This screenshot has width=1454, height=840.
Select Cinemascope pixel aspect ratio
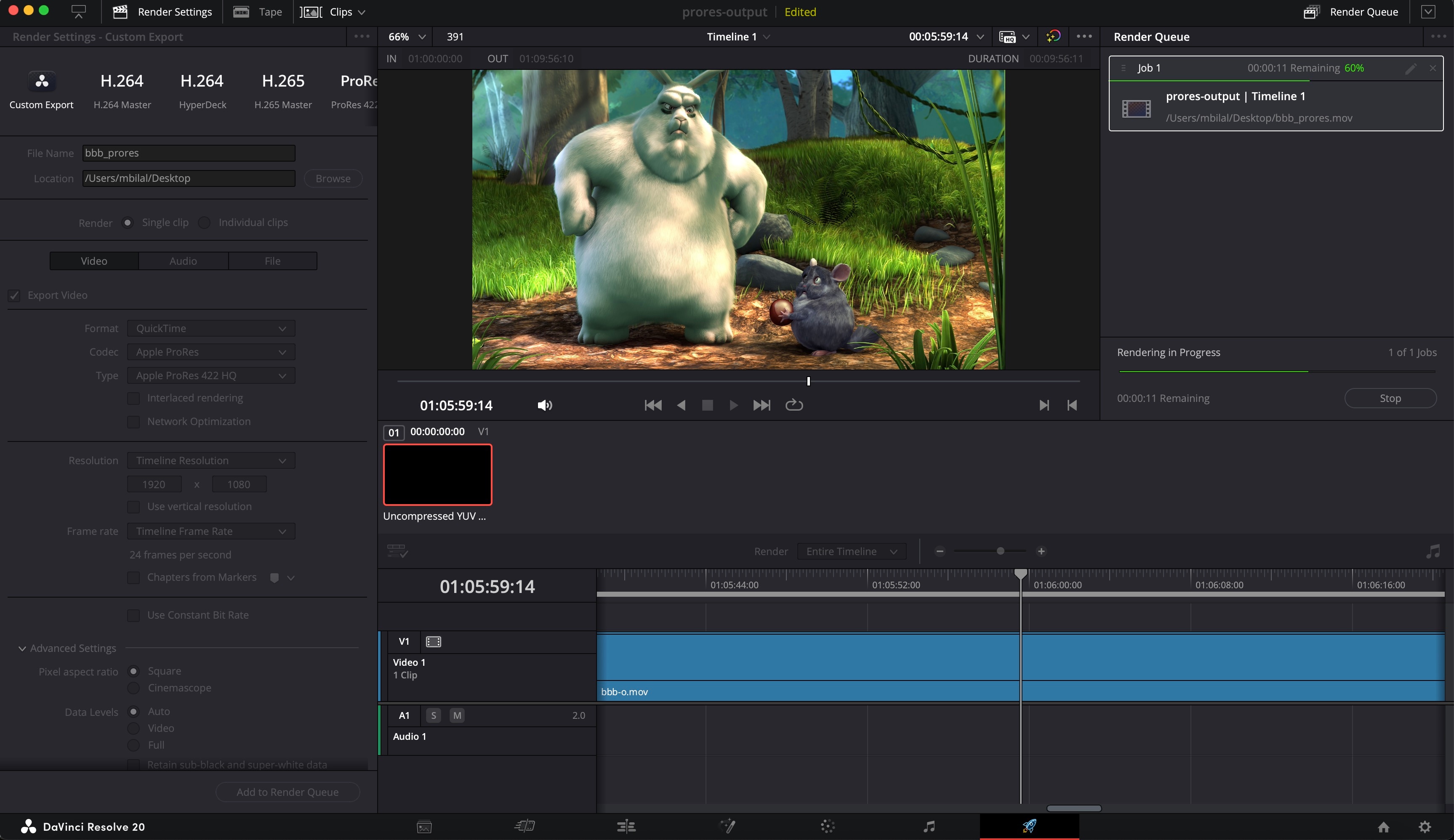tap(133, 688)
